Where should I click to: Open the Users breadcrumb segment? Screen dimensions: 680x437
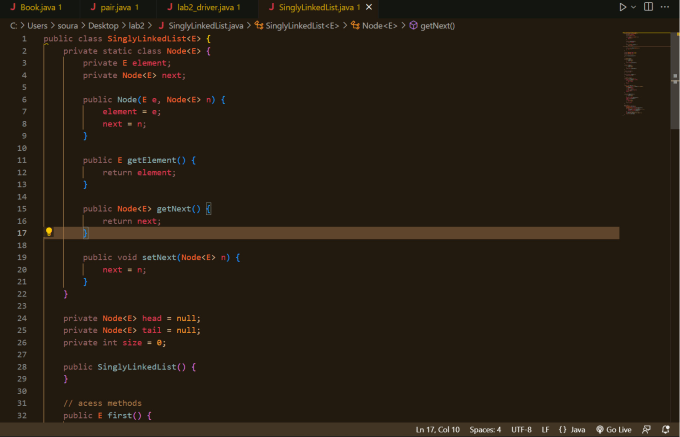point(37,26)
